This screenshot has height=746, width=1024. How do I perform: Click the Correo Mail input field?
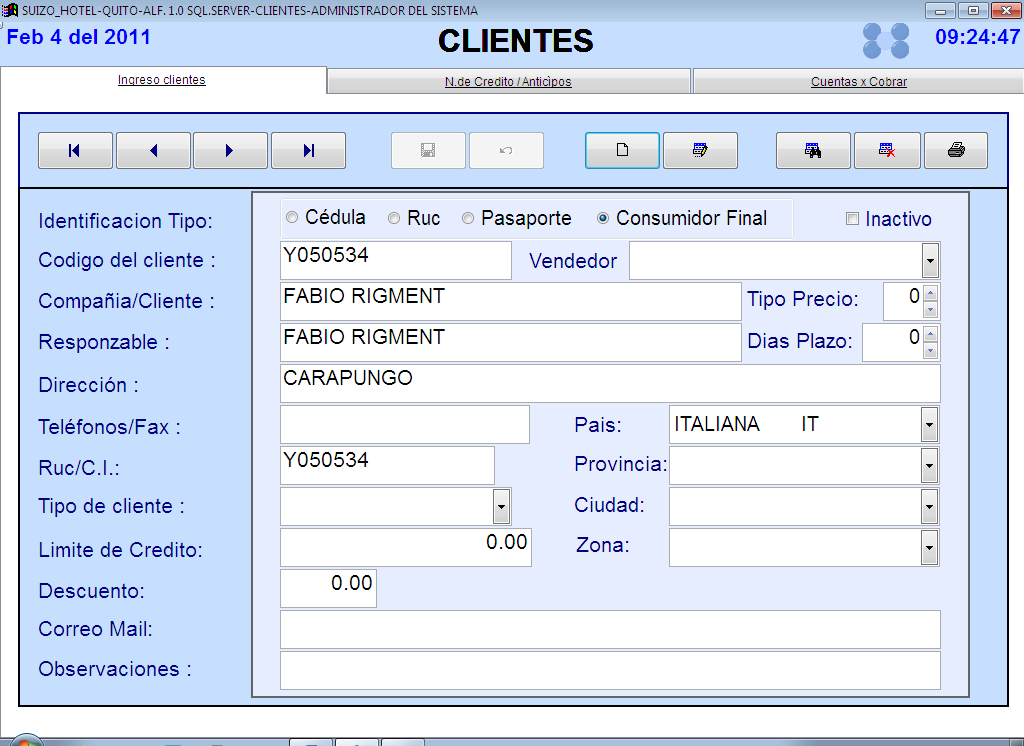[x=610, y=630]
